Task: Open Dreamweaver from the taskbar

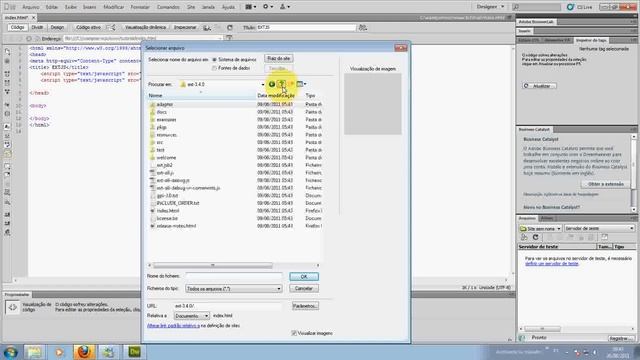Action: point(135,351)
